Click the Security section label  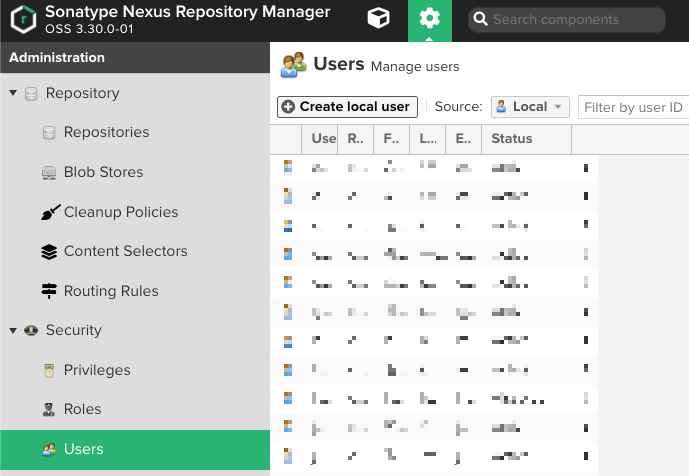coord(74,330)
